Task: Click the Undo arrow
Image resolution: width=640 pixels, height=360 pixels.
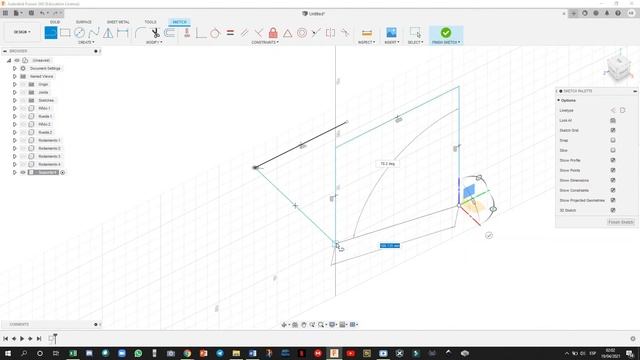Action: [42, 13]
